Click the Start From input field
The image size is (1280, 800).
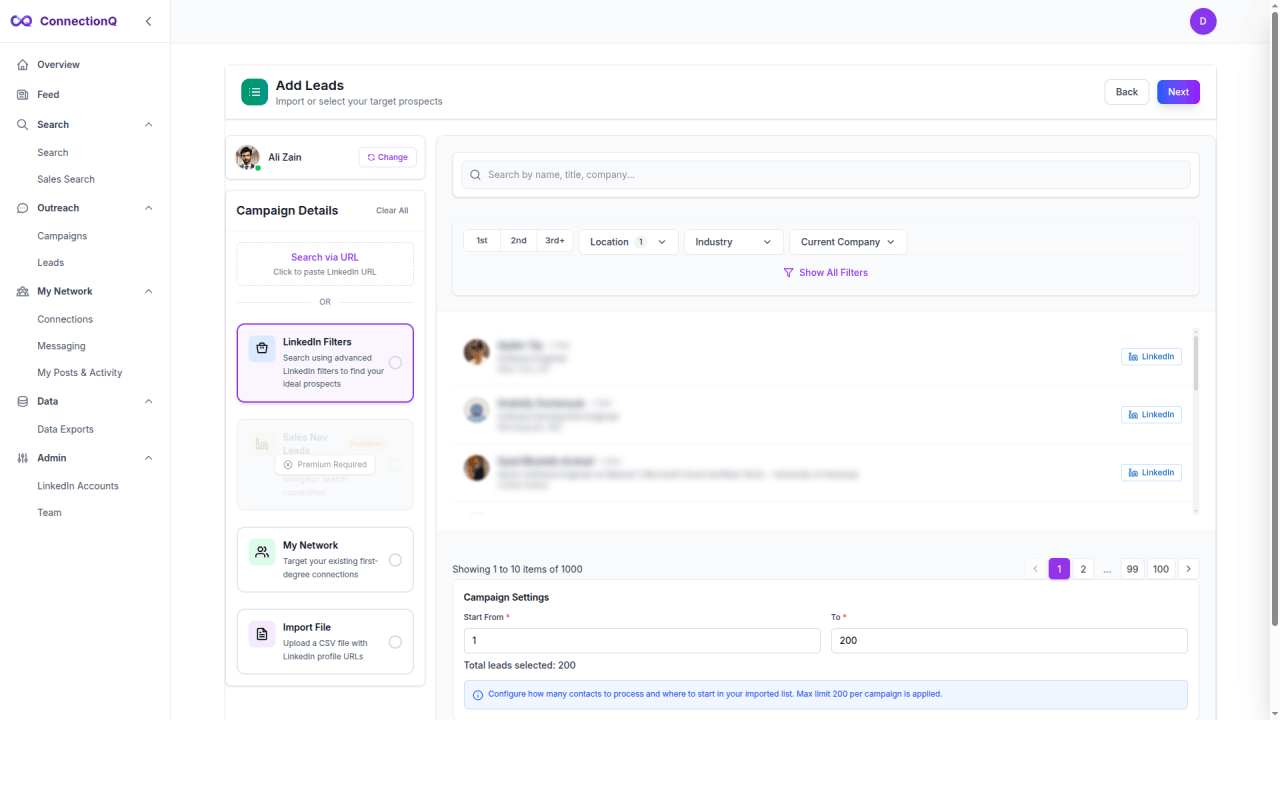click(x=641, y=640)
